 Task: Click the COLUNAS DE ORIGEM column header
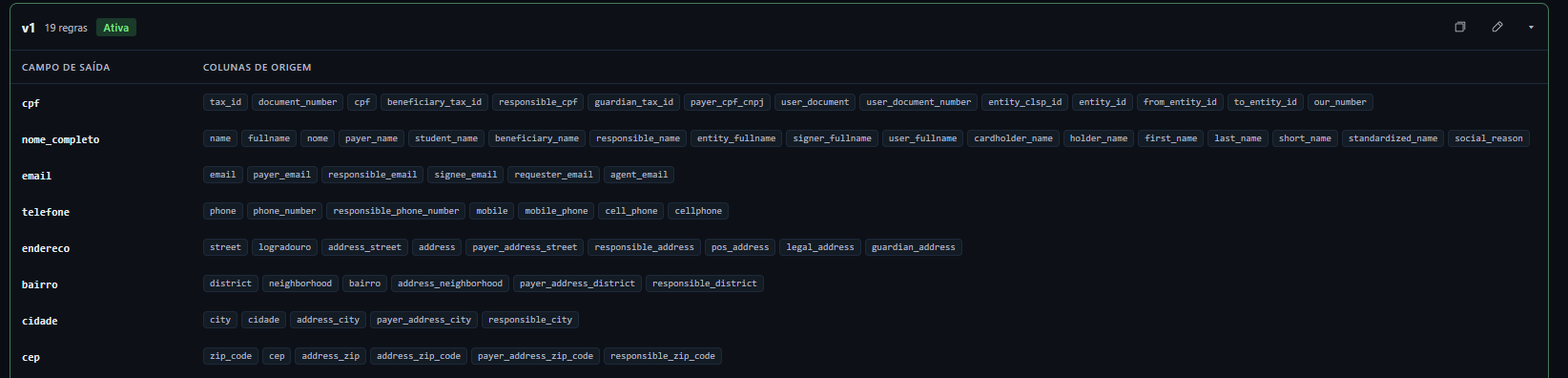pyautogui.click(x=257, y=68)
